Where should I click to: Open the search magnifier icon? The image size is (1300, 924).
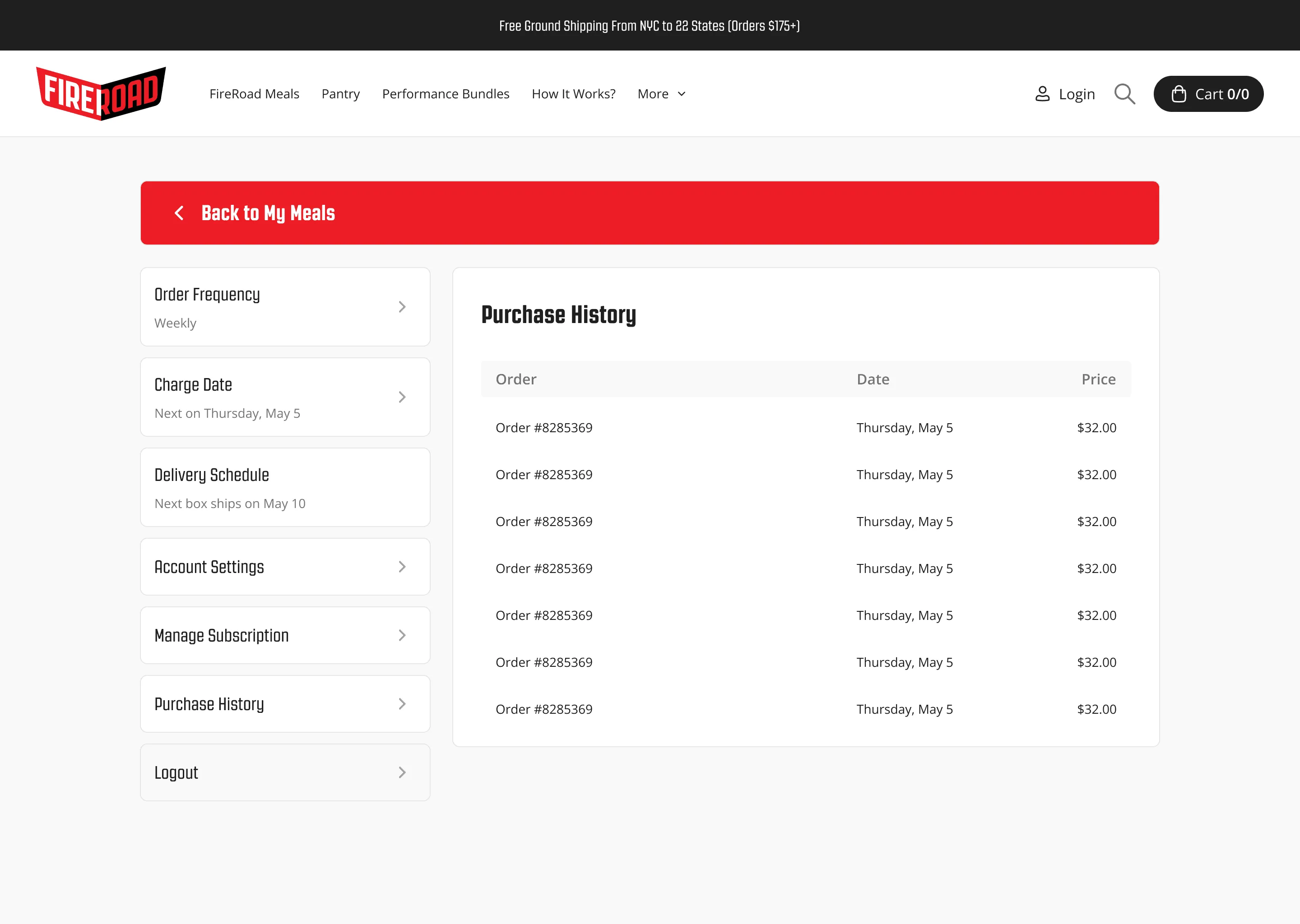point(1124,94)
